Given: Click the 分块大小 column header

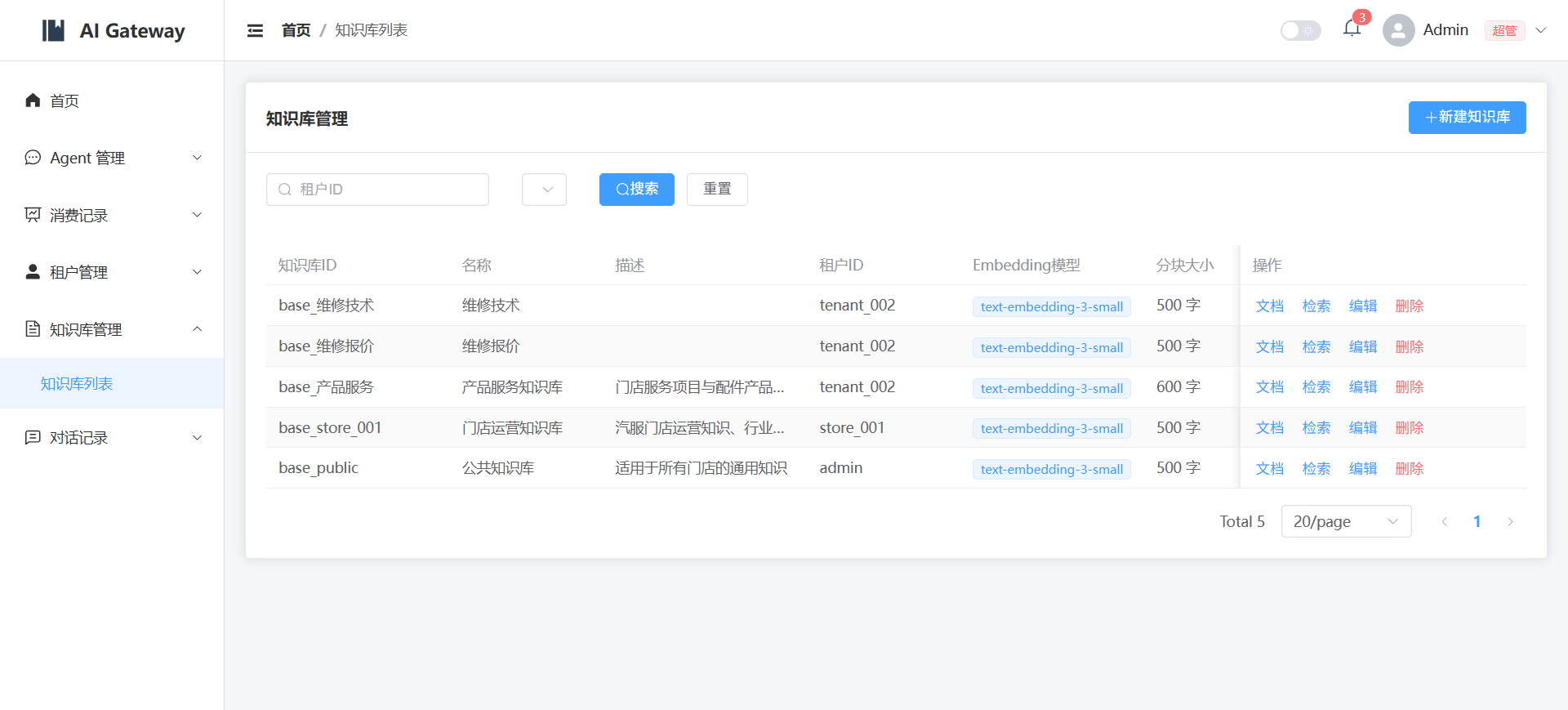Looking at the screenshot, I should pyautogui.click(x=1185, y=265).
